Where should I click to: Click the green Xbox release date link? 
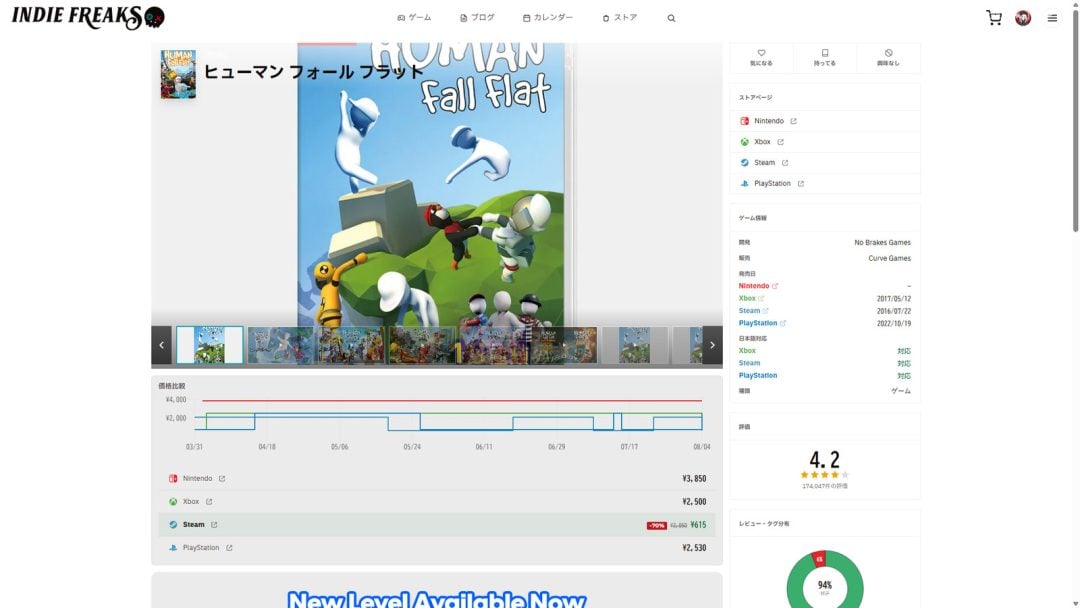coord(751,298)
